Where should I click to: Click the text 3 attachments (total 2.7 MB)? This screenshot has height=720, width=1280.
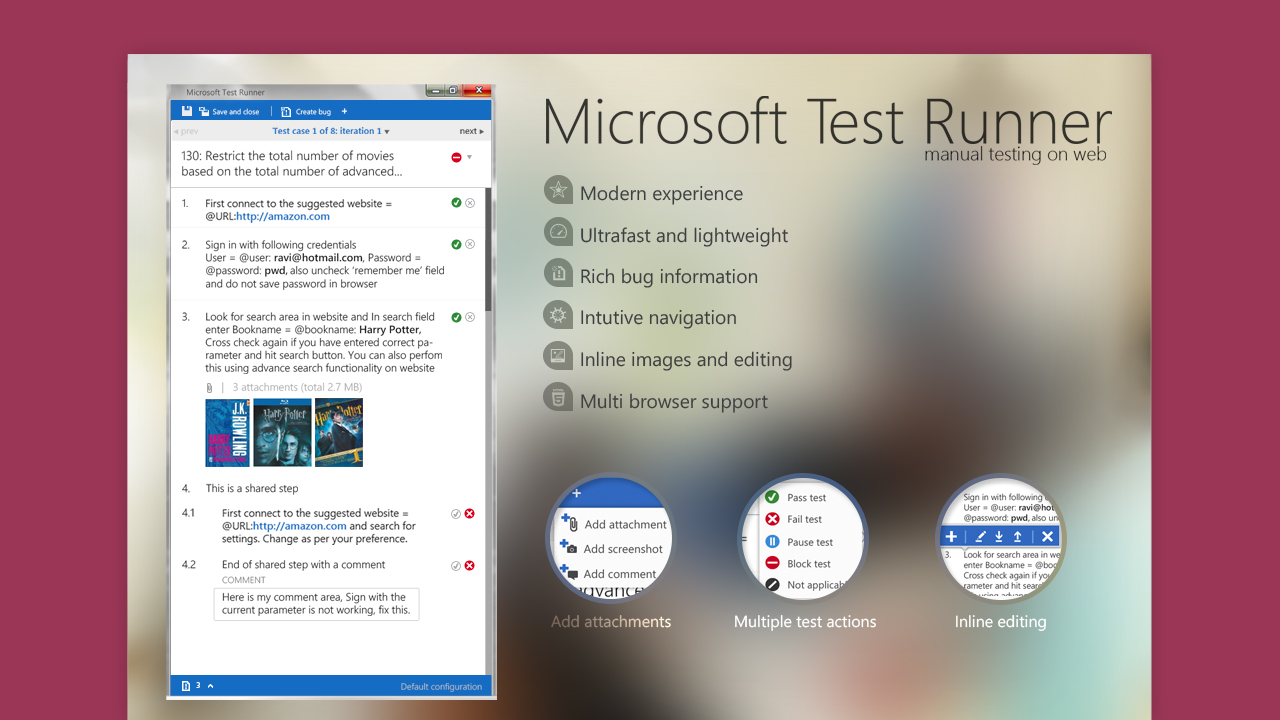(297, 387)
